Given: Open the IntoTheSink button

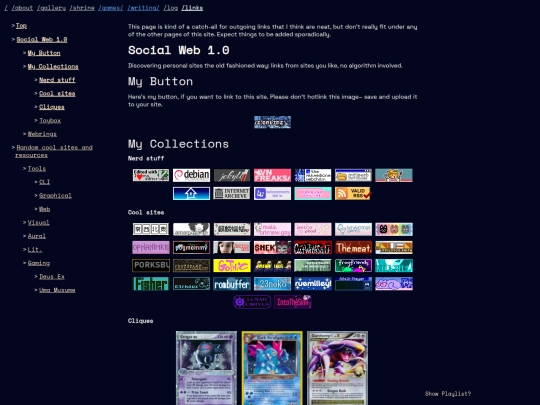Looking at the screenshot, I should pos(293,302).
